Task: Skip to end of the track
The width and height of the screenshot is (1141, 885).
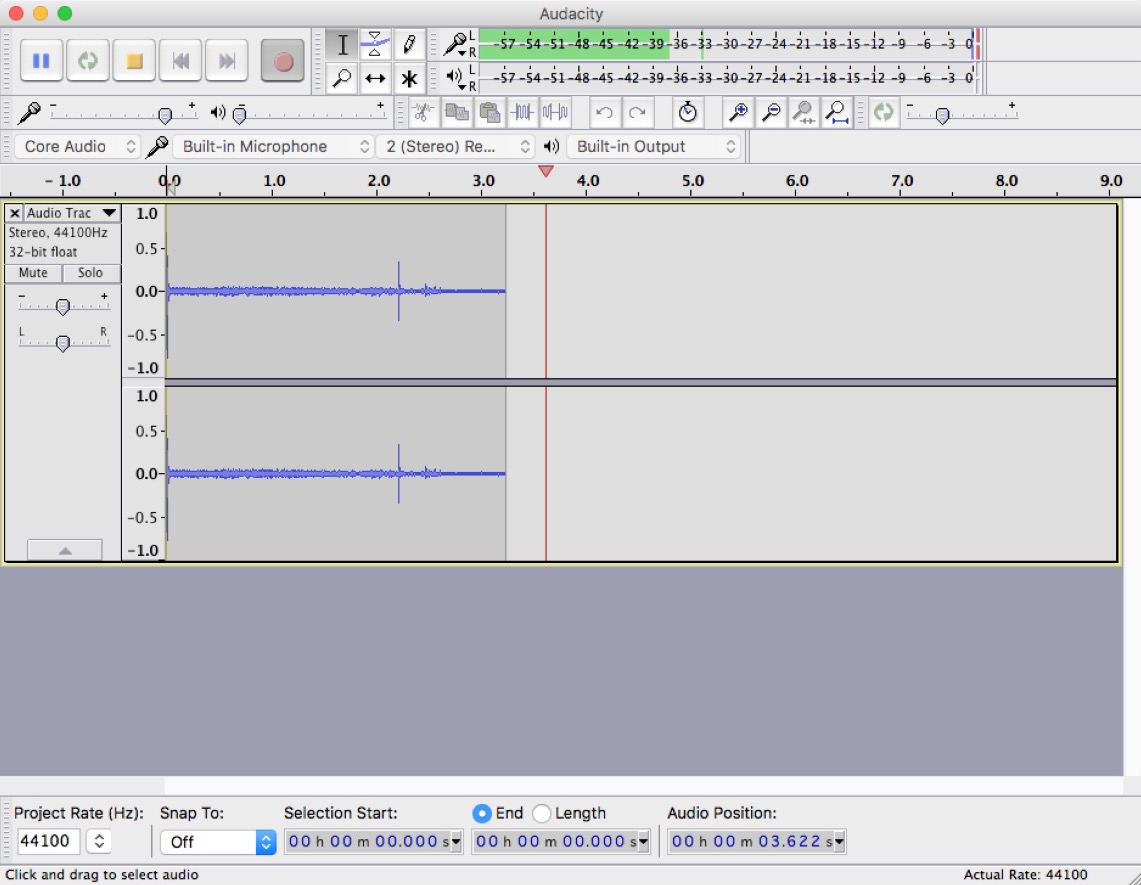Action: 227,60
